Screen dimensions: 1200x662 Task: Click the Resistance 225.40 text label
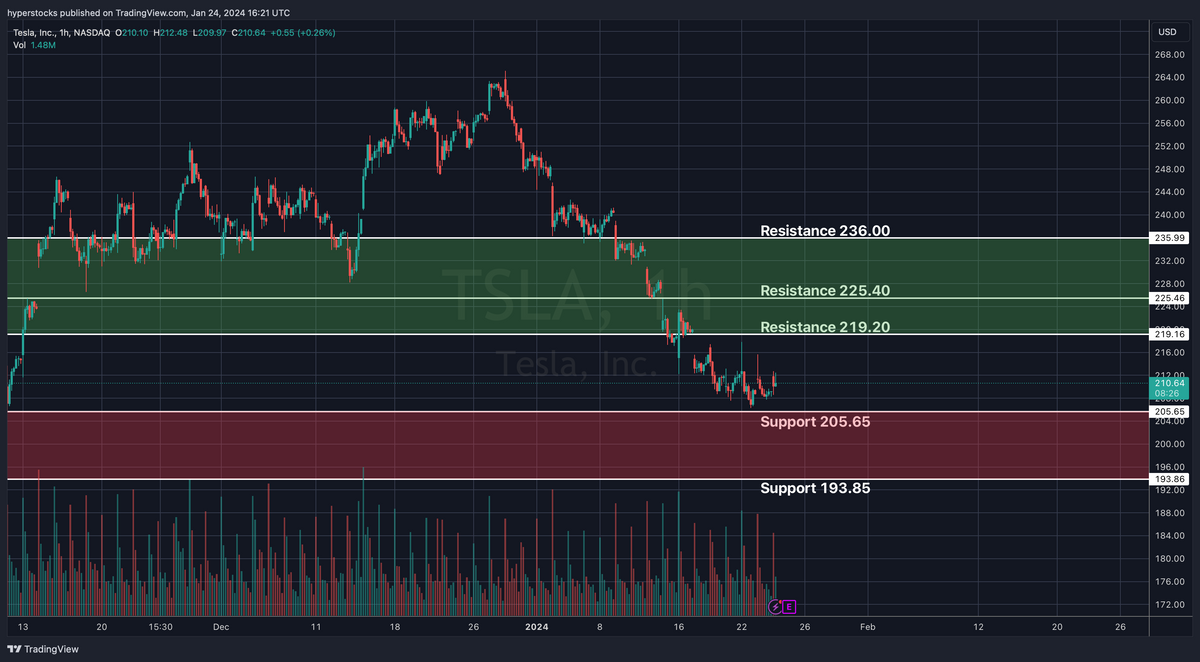click(x=825, y=290)
